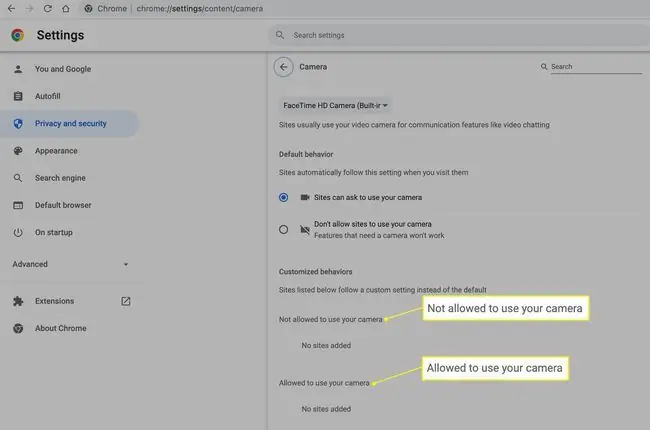650x430 pixels.
Task: Click the palette icon for Appearance
Action: tap(18, 151)
